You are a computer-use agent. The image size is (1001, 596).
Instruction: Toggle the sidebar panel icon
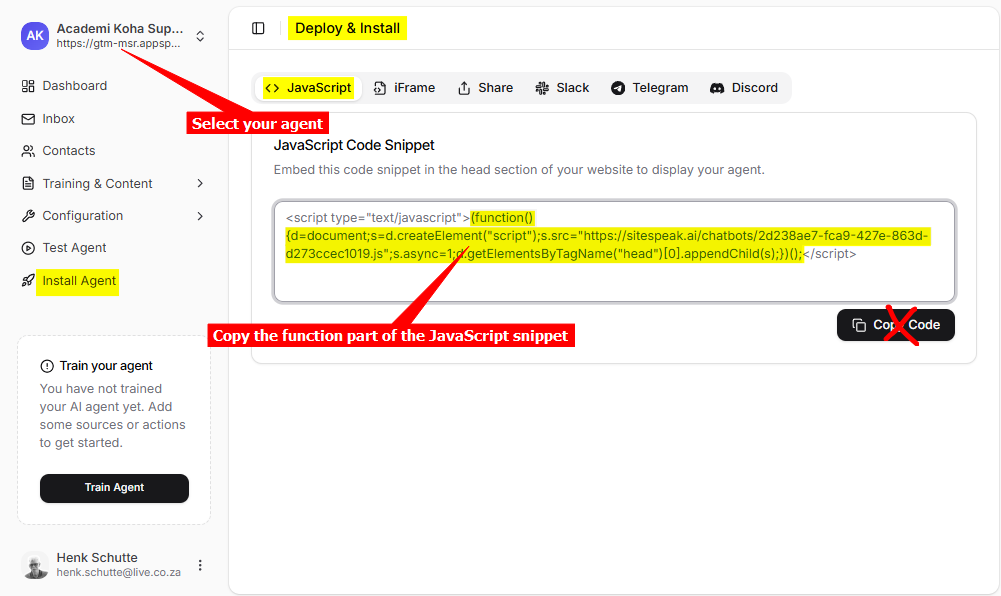click(258, 28)
